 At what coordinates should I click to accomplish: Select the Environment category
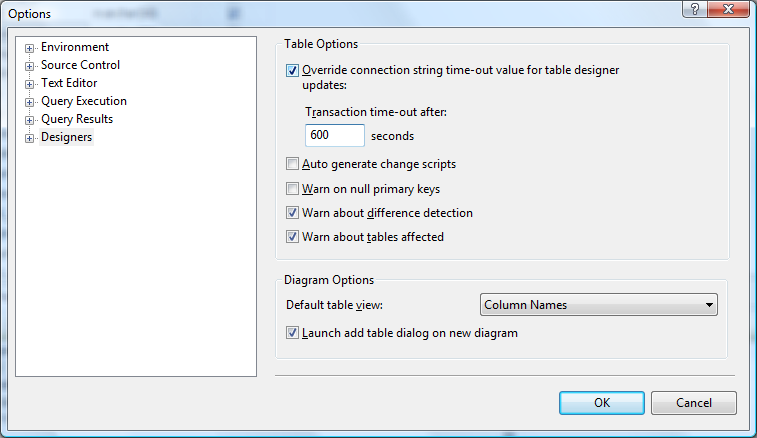tap(75, 48)
